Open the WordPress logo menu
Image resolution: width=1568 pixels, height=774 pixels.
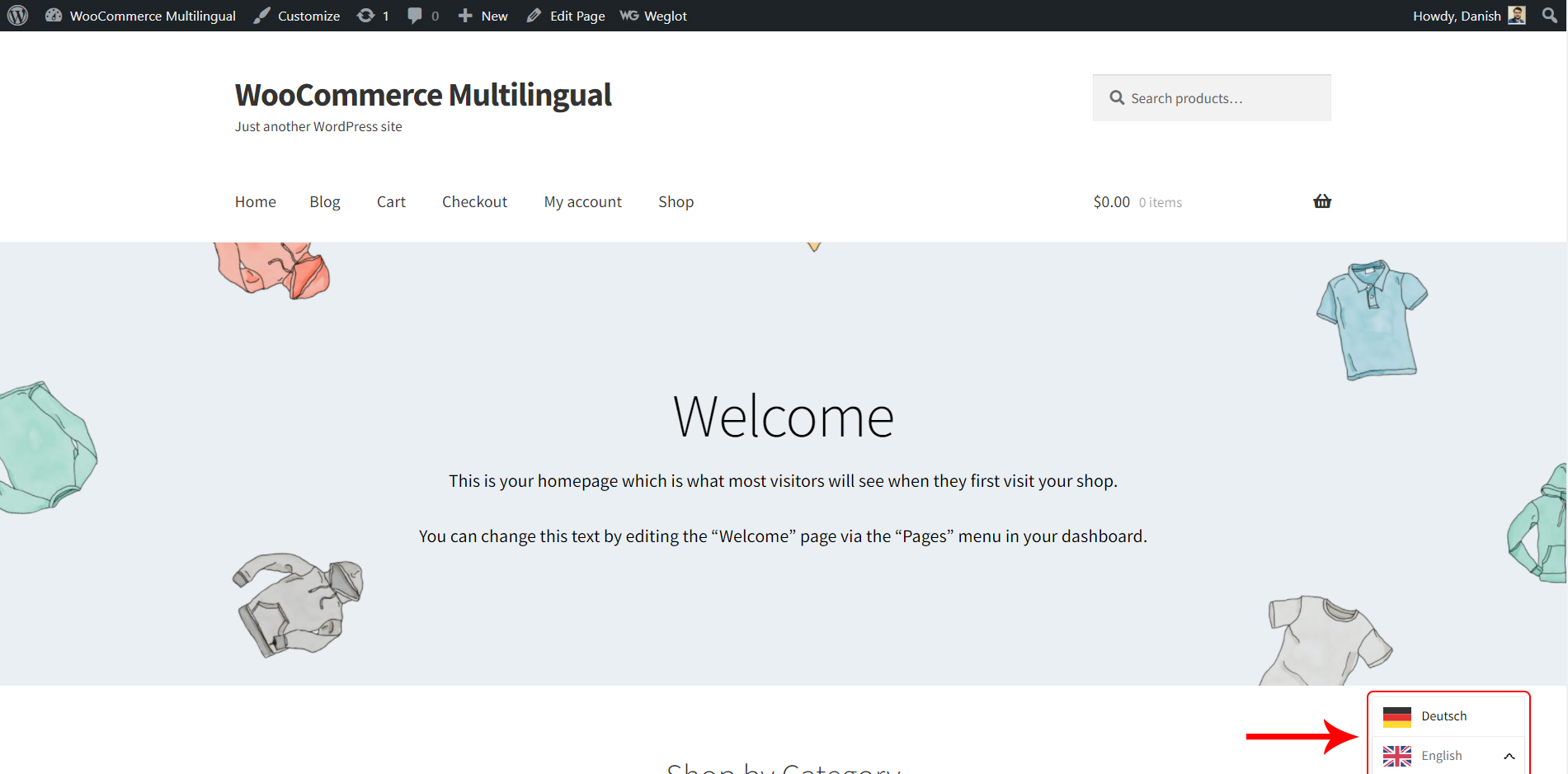[x=17, y=16]
